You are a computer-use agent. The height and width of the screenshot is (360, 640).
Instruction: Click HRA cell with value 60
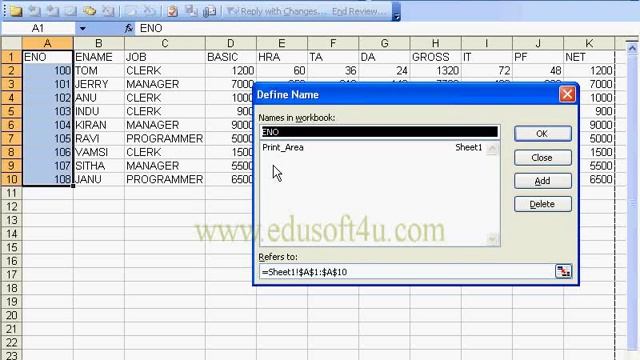click(282, 71)
